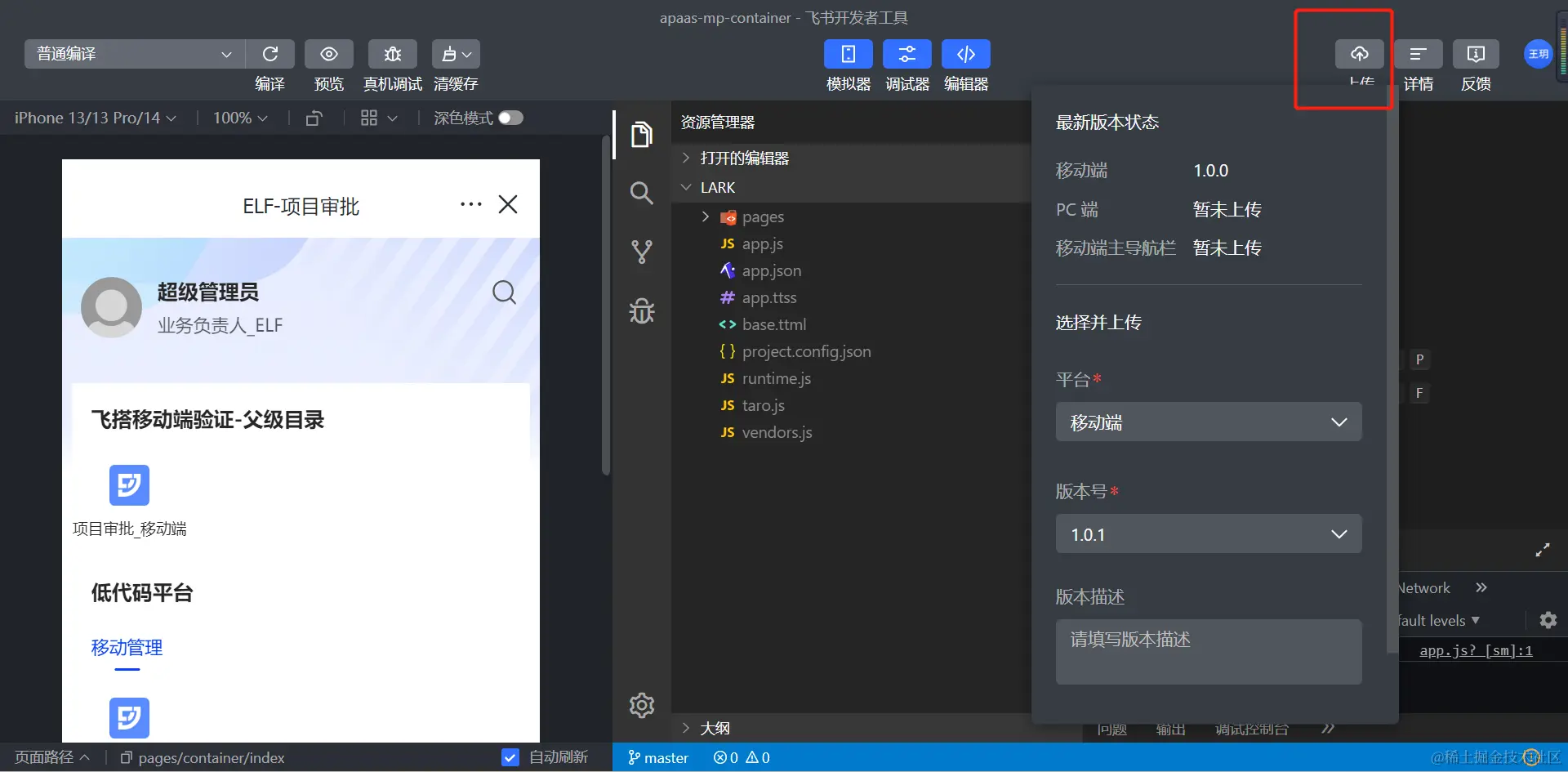Close the ELF-项目审批 mini app

click(508, 204)
